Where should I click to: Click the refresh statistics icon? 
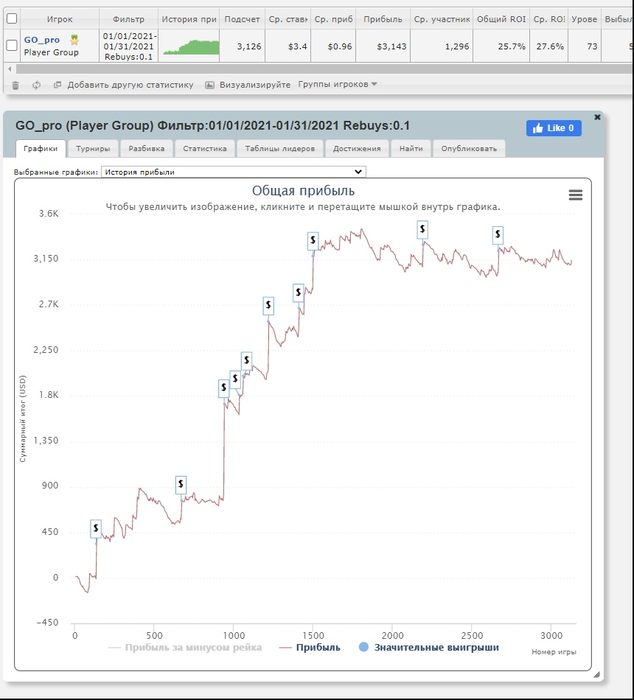tap(36, 85)
